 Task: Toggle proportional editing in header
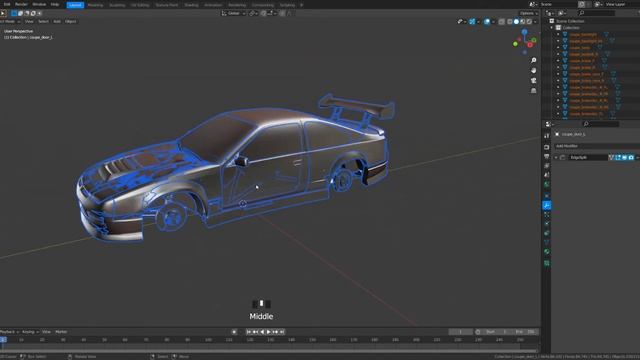[x=282, y=13]
